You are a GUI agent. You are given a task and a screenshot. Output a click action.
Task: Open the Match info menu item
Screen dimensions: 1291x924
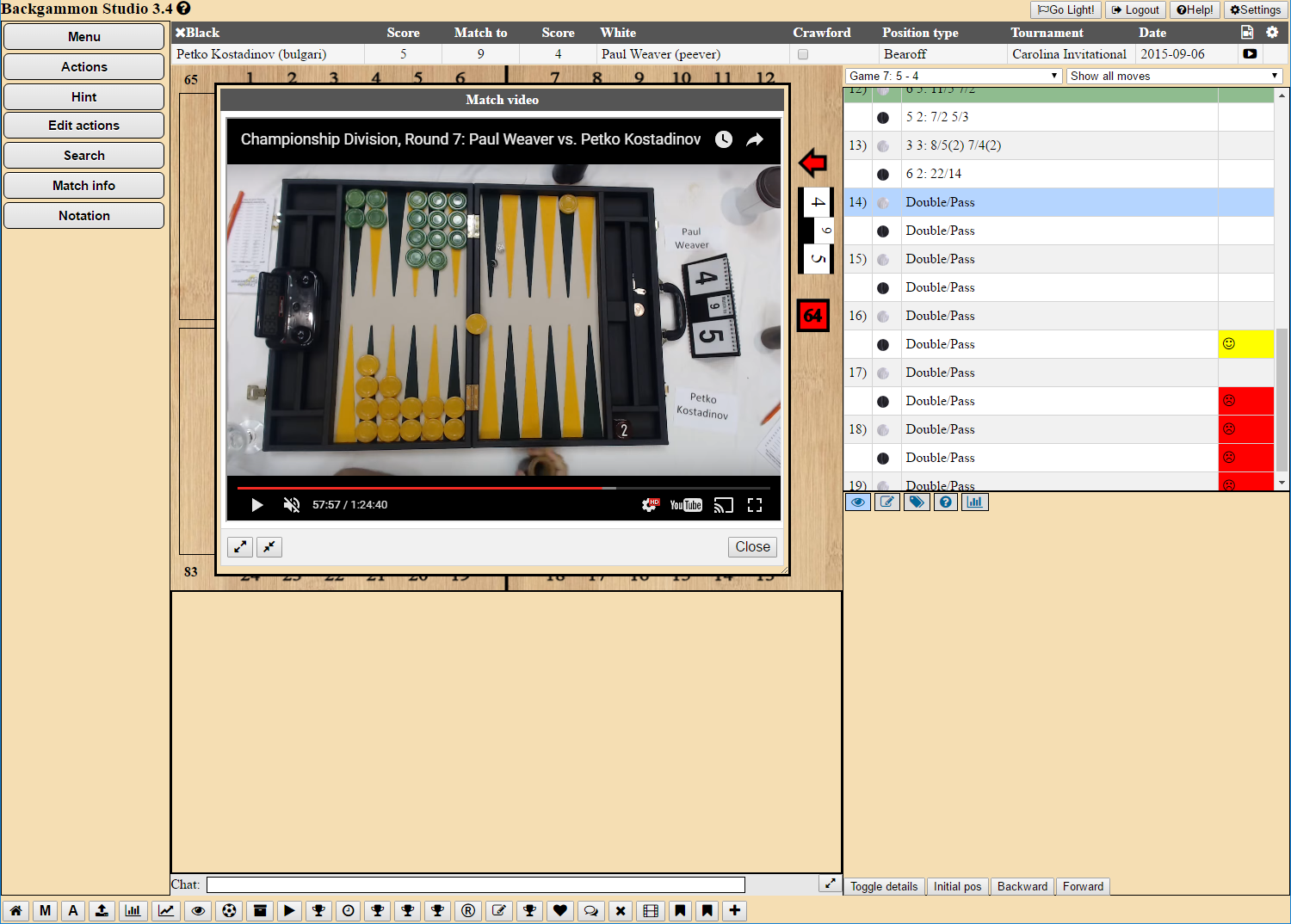click(83, 186)
